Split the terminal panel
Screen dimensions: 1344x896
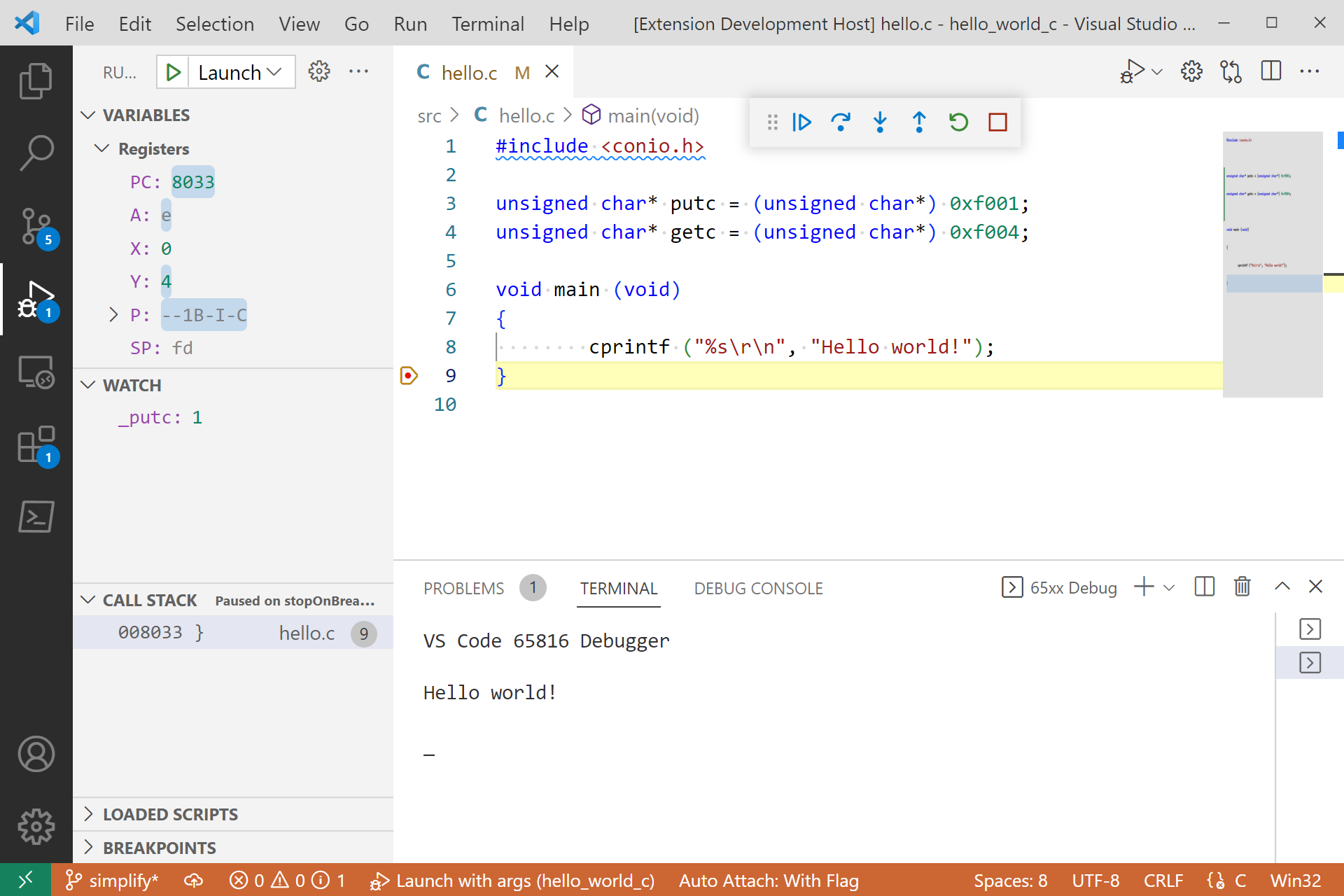pos(1204,587)
